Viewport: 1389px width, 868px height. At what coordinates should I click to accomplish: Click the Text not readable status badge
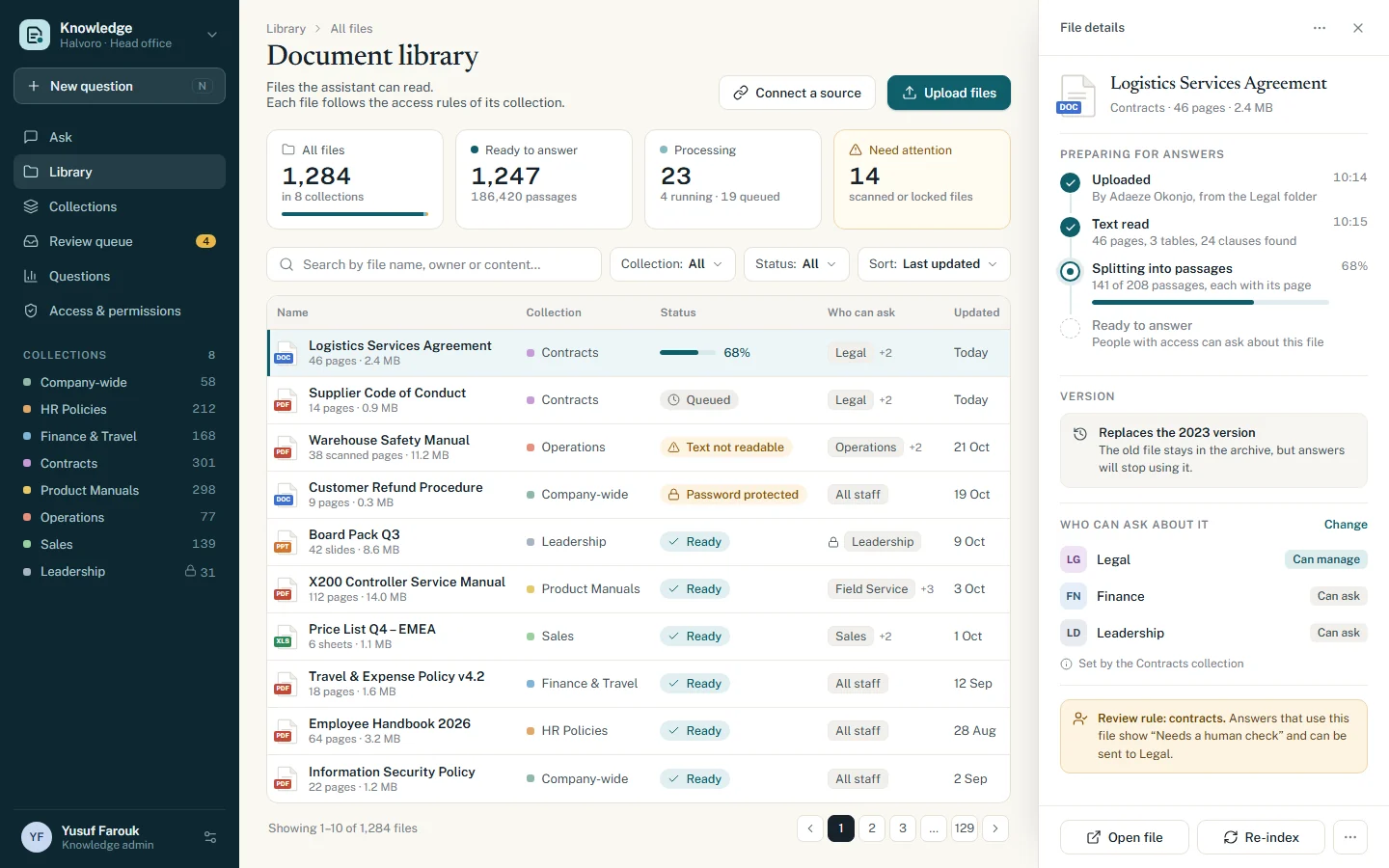[726, 448]
